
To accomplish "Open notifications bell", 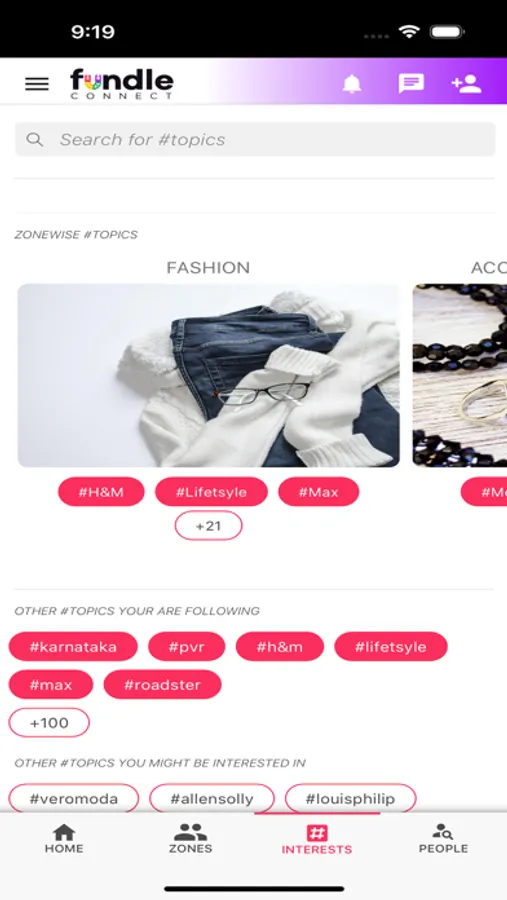I will click(x=352, y=84).
